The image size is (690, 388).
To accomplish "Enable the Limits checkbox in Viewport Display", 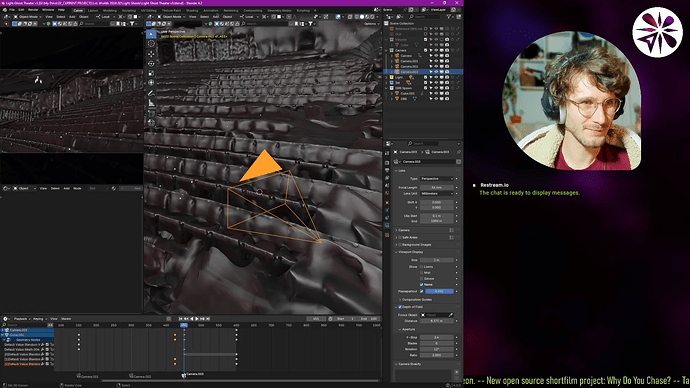I will [x=421, y=267].
